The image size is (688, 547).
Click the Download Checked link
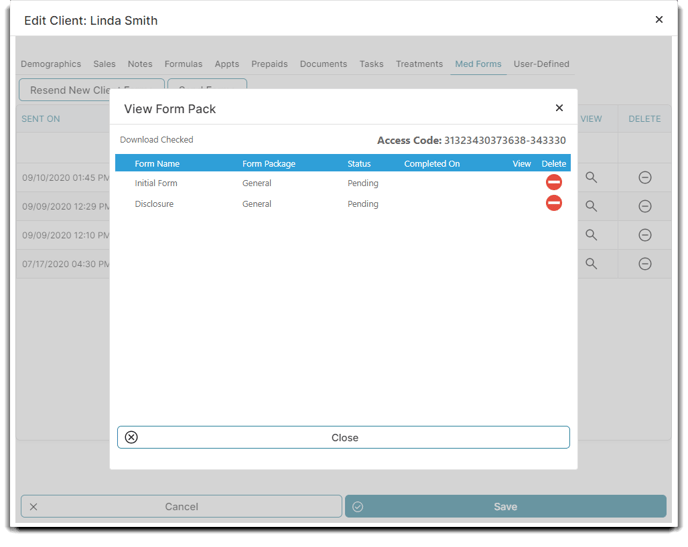(157, 140)
